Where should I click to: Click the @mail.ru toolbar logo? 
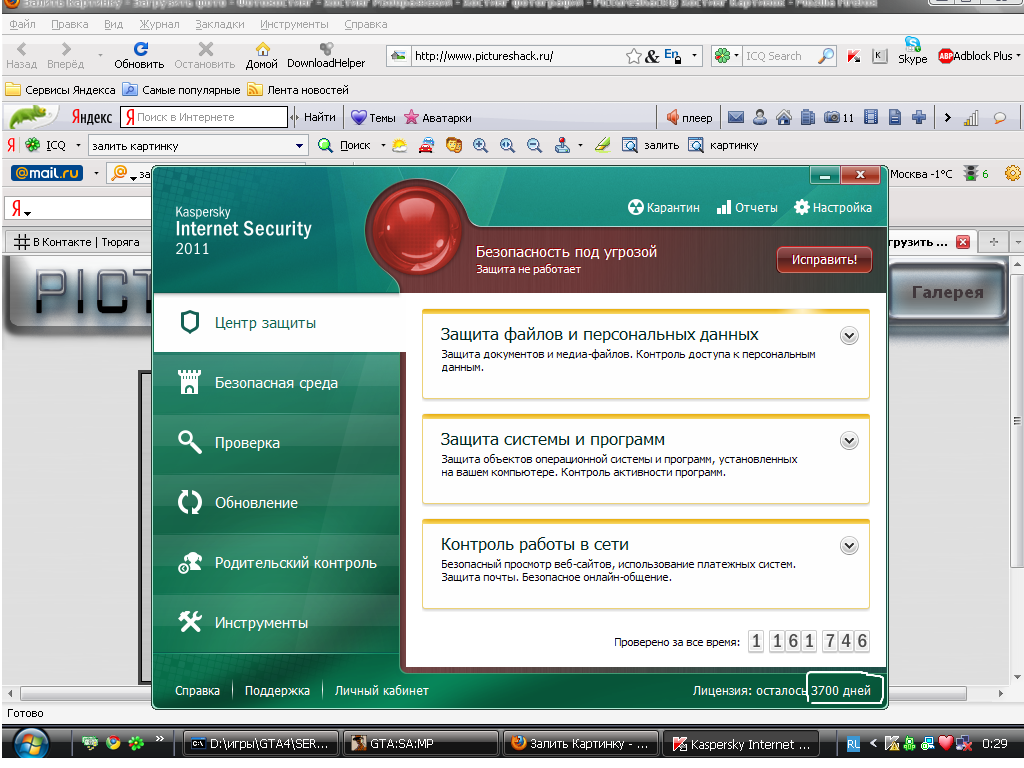(47, 173)
